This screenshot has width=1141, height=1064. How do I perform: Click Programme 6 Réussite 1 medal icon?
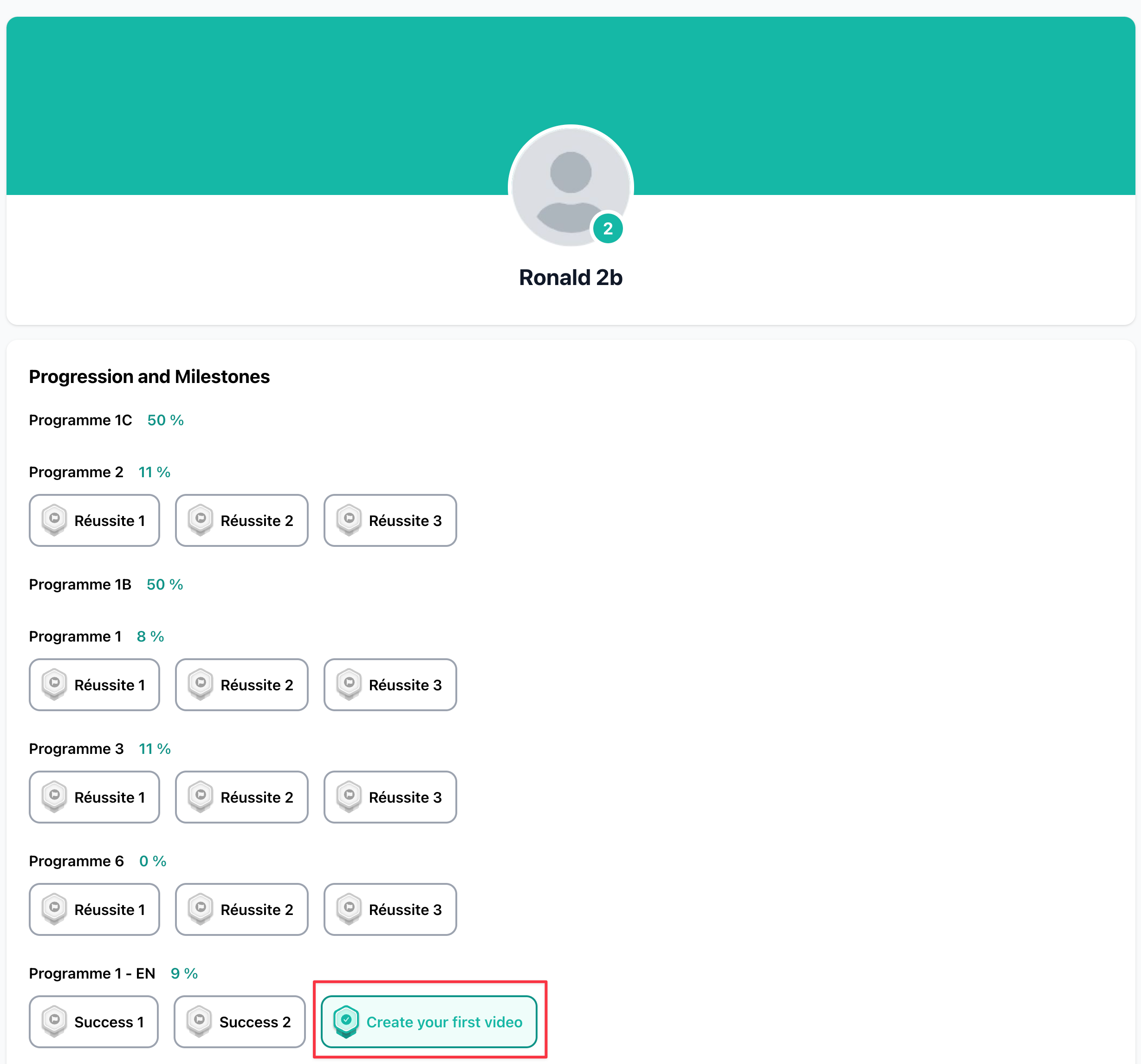[x=54, y=909]
